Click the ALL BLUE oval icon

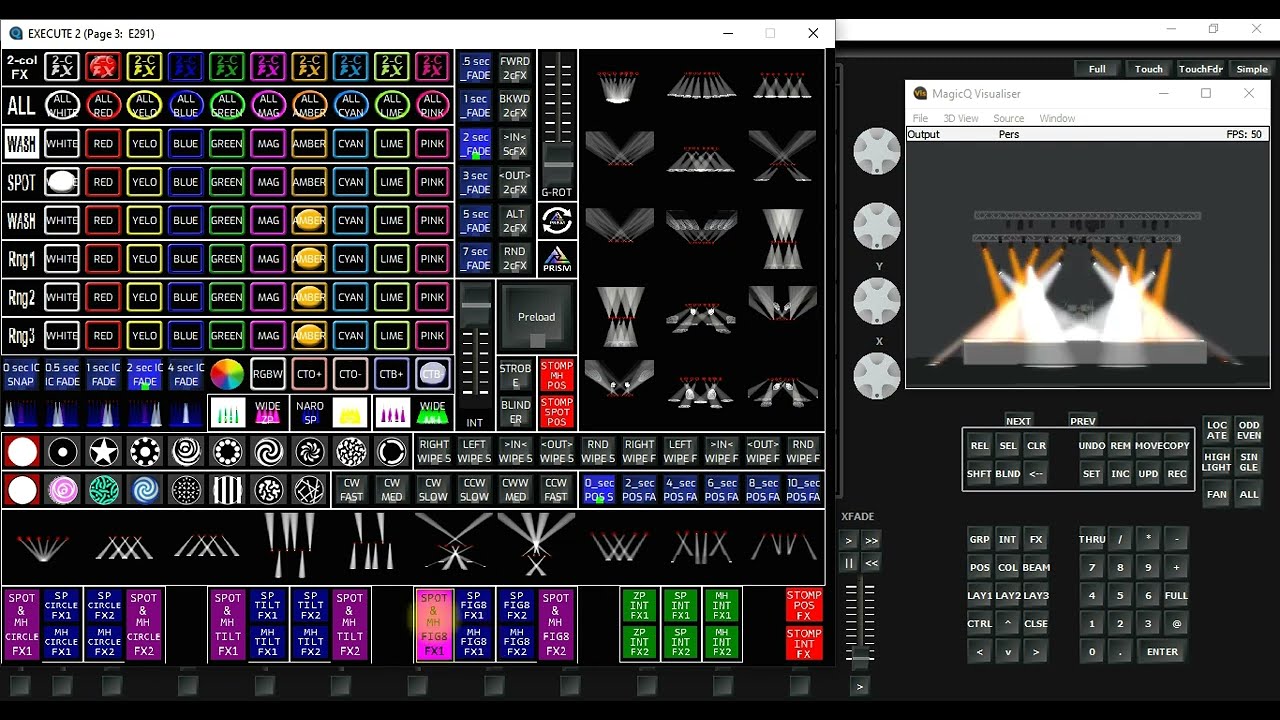(186, 105)
